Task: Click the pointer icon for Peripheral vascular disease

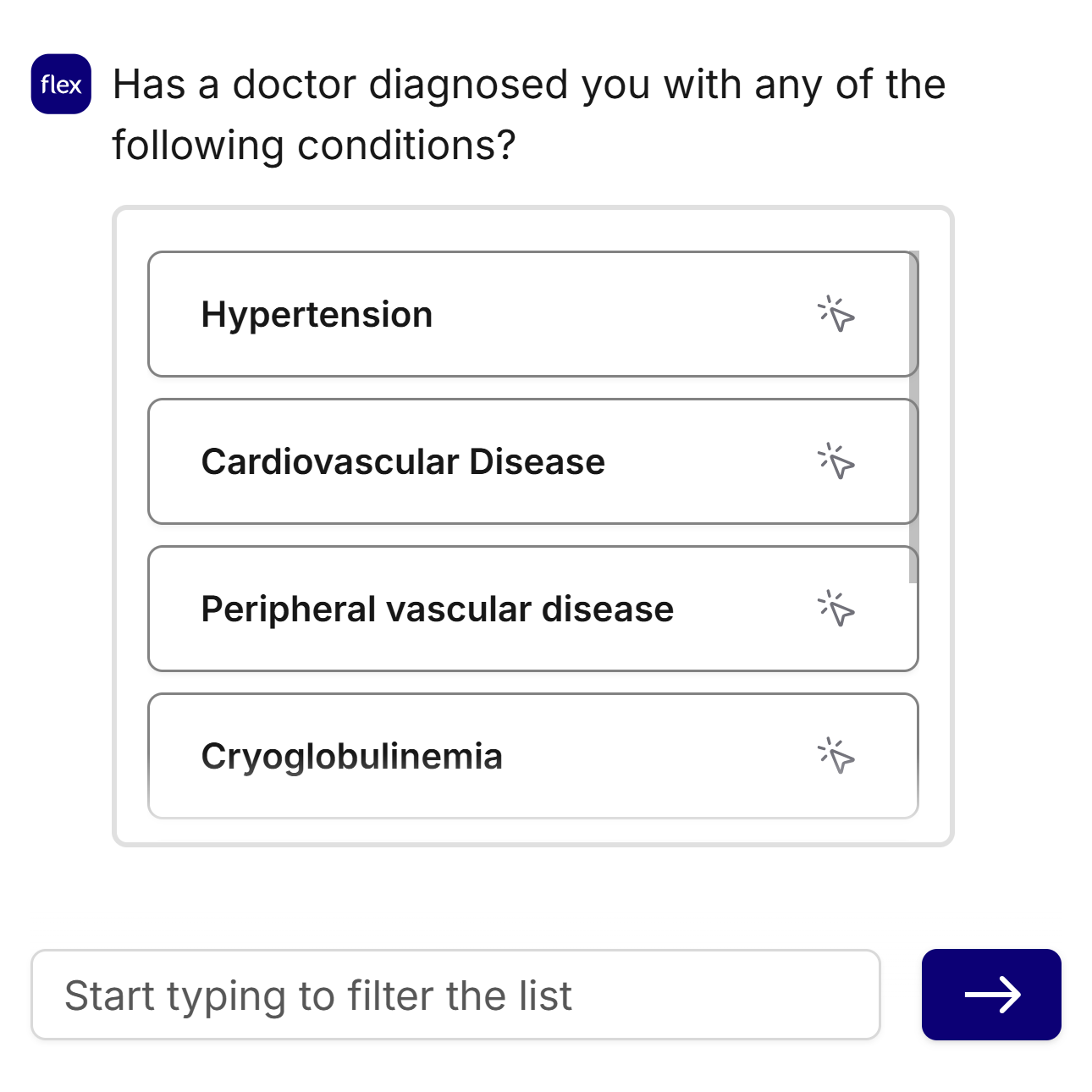Action: pos(836,609)
